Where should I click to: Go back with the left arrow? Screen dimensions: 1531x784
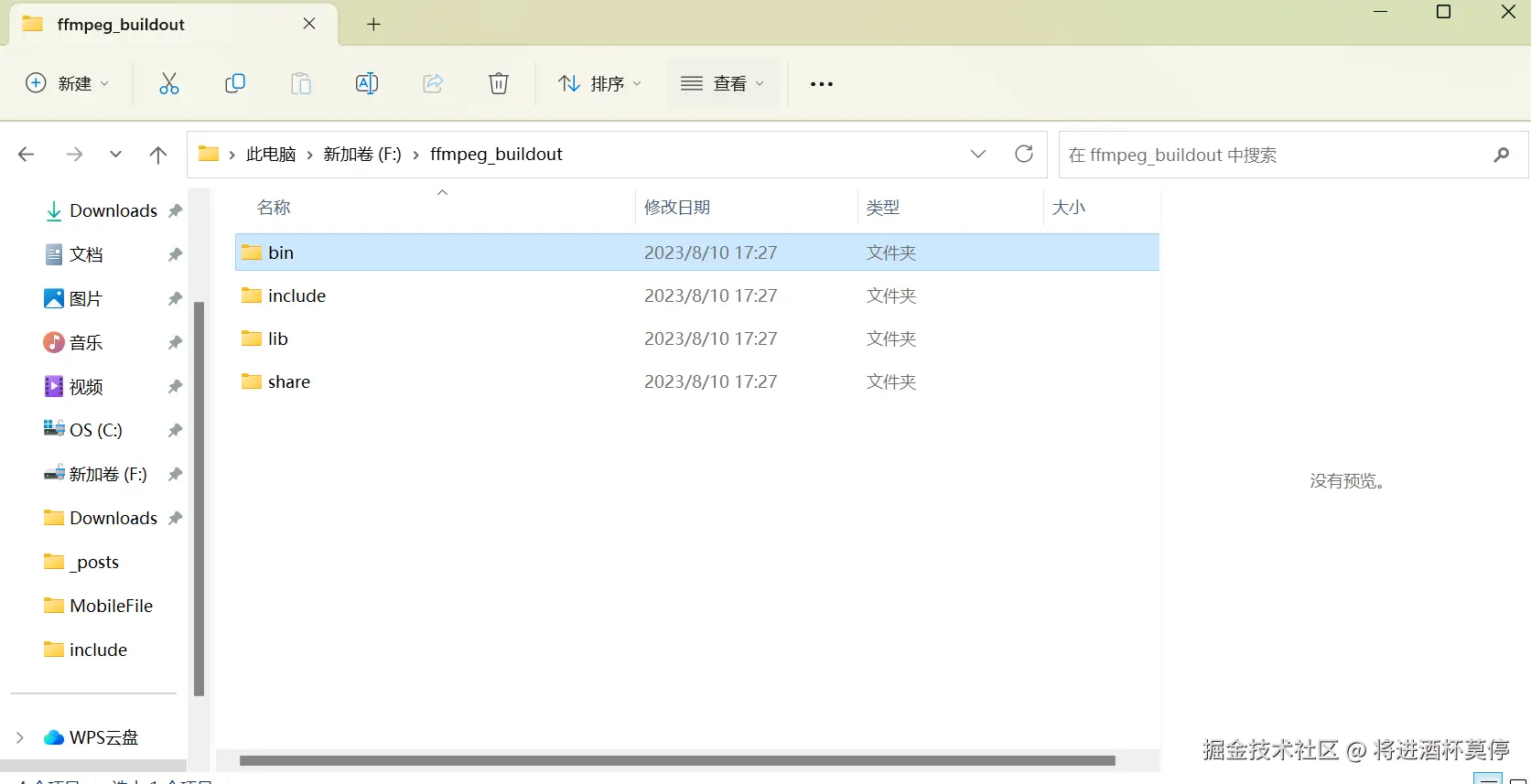(27, 155)
